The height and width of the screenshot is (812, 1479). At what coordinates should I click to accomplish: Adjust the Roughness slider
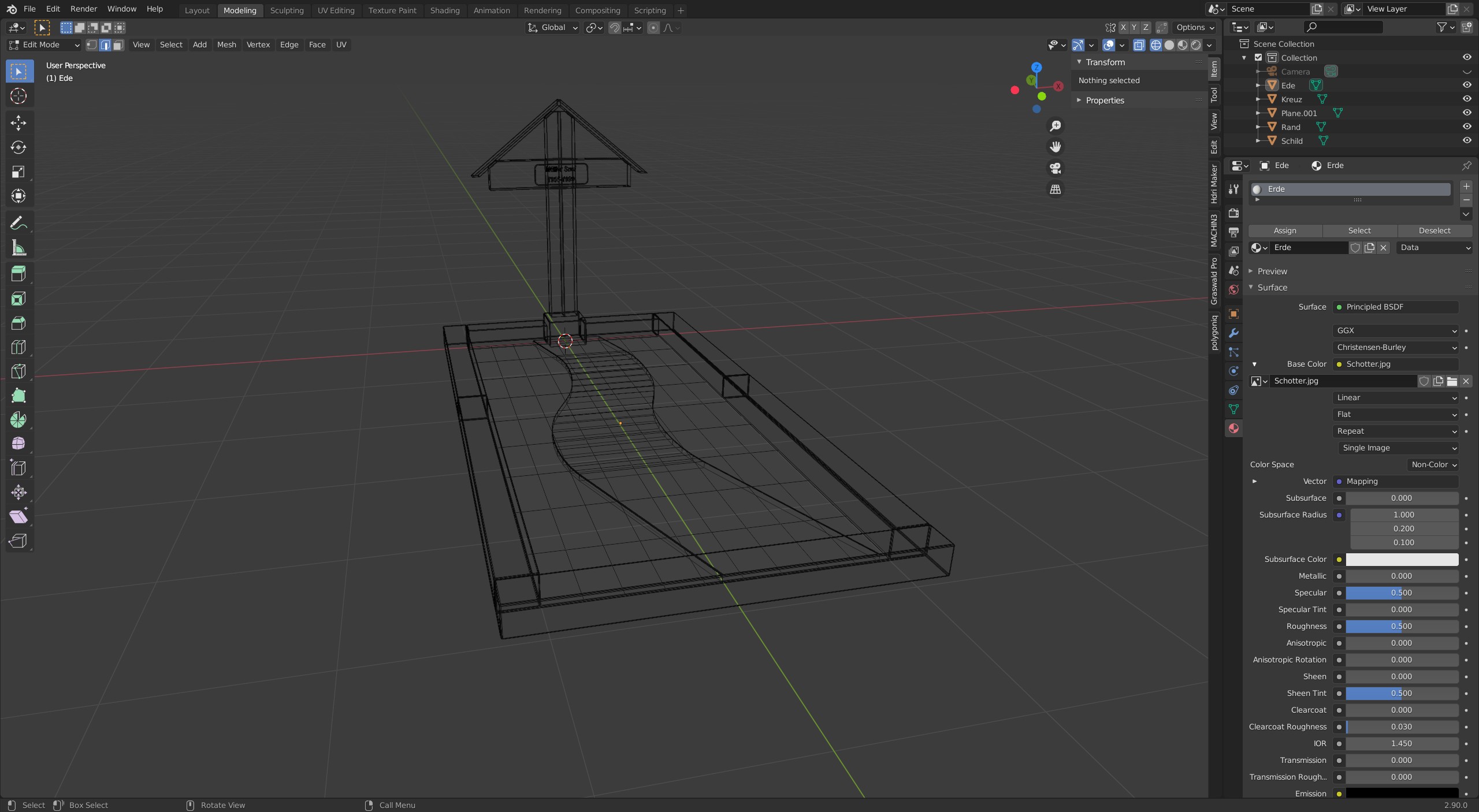(1401, 626)
